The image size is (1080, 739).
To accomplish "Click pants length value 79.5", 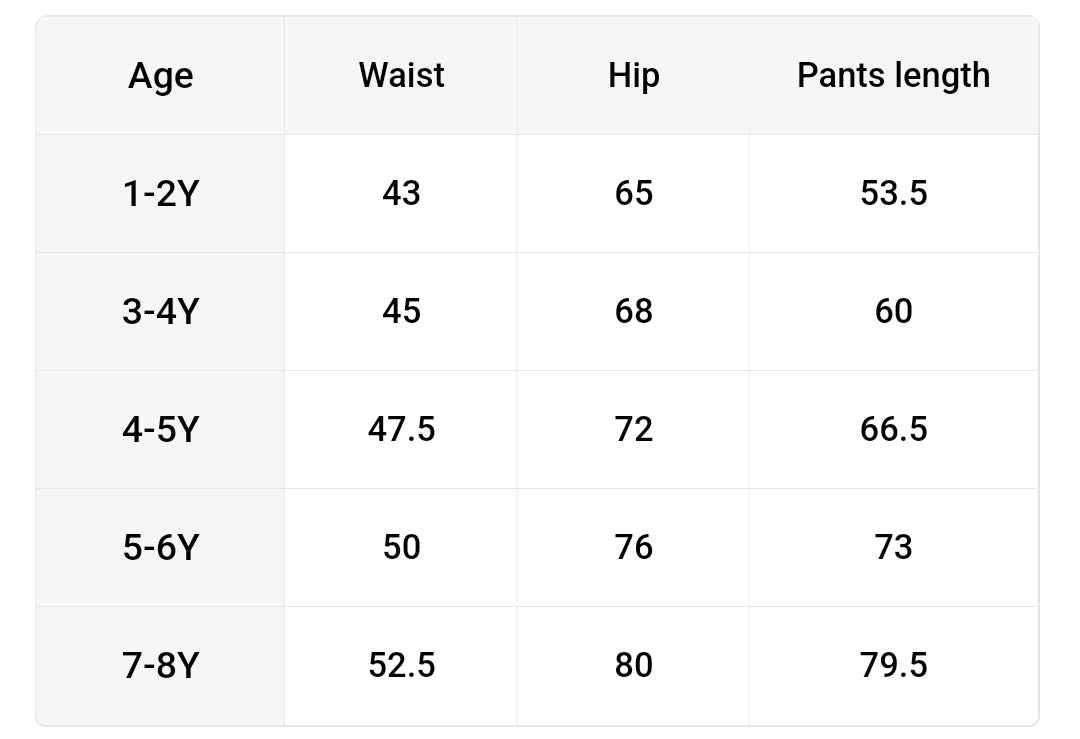I will [893, 665].
